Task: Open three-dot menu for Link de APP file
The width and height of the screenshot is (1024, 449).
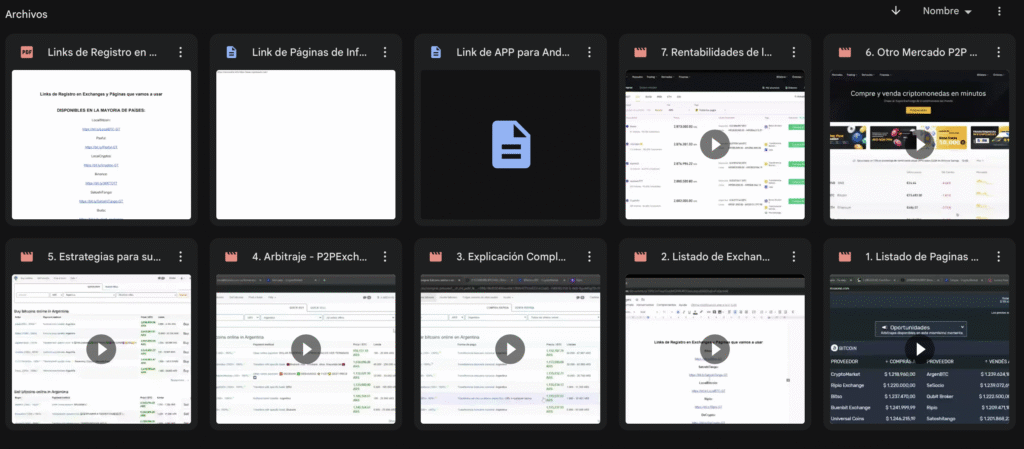Action: pos(589,52)
